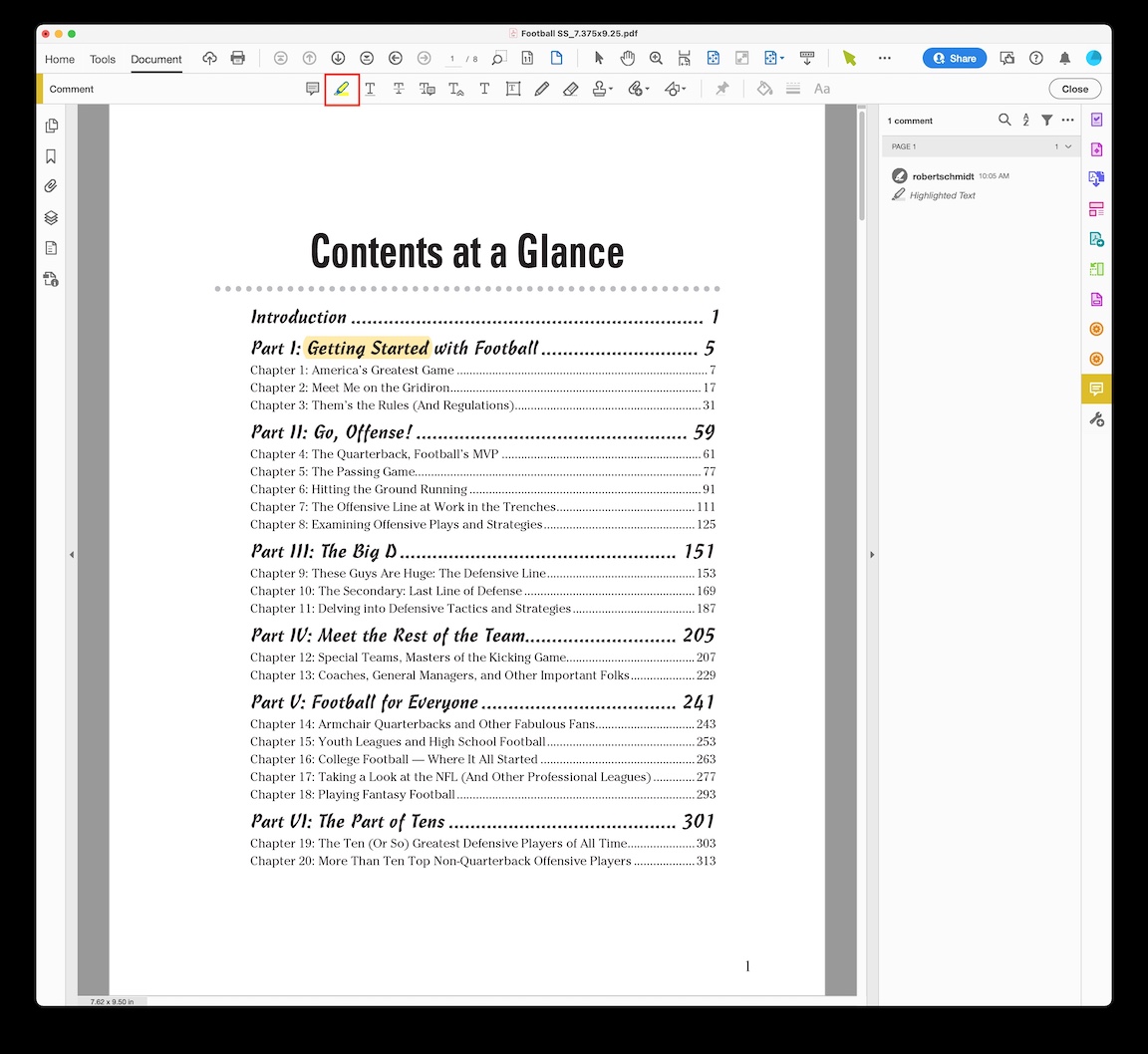The width and height of the screenshot is (1148, 1054).
Task: Select the Eraser tool
Action: (x=570, y=89)
